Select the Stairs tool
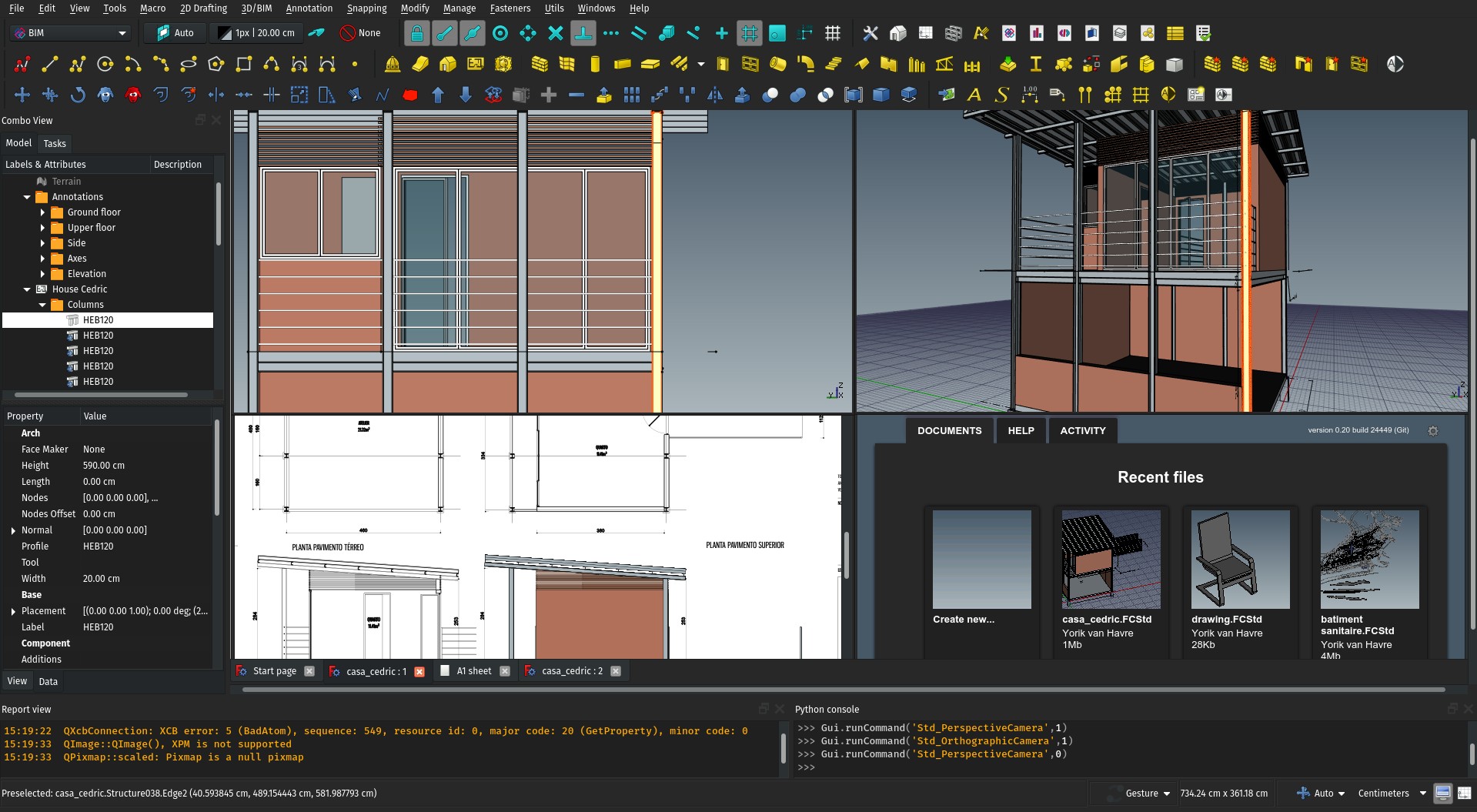 pos(834,64)
